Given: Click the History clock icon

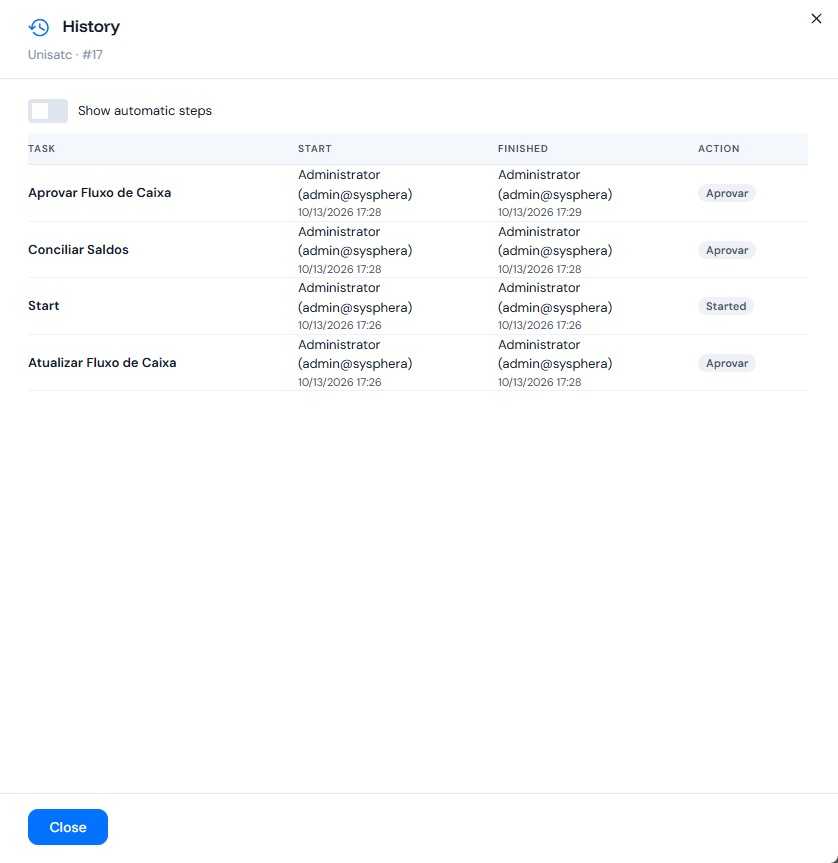Looking at the screenshot, I should (39, 27).
